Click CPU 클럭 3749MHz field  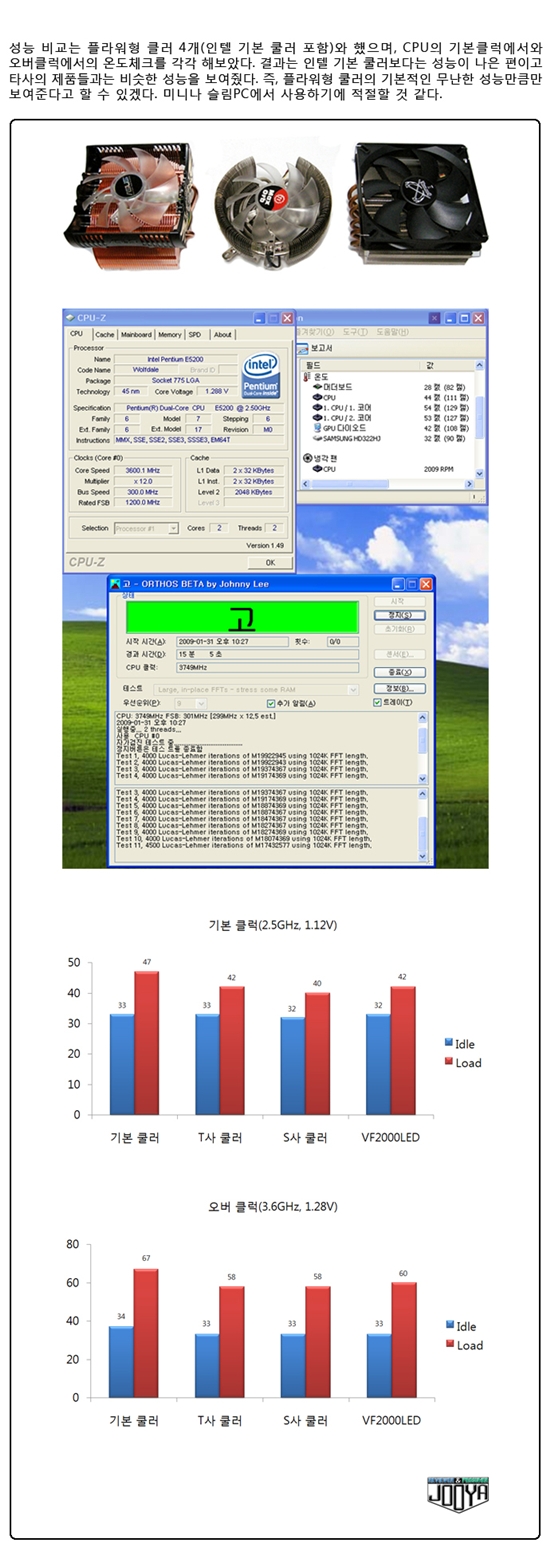[x=266, y=666]
